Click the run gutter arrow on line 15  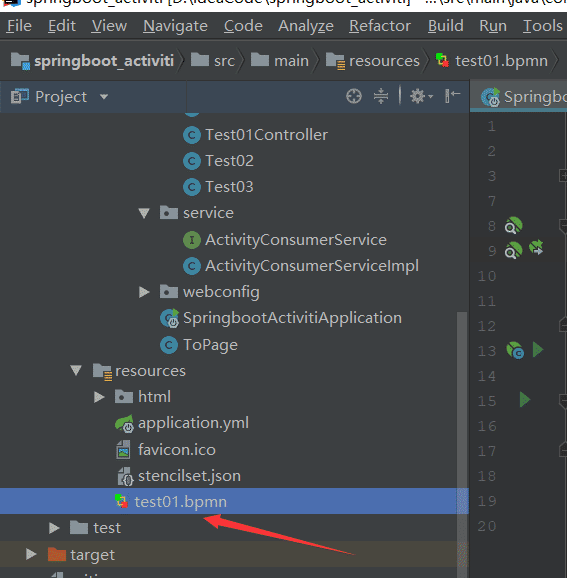(x=525, y=400)
